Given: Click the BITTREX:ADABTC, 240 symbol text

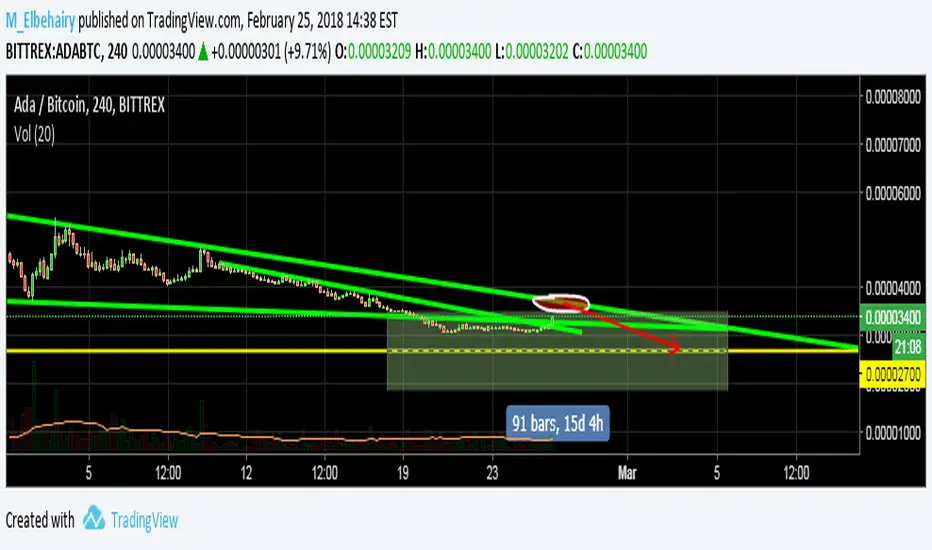Looking at the screenshot, I should click(x=67, y=52).
